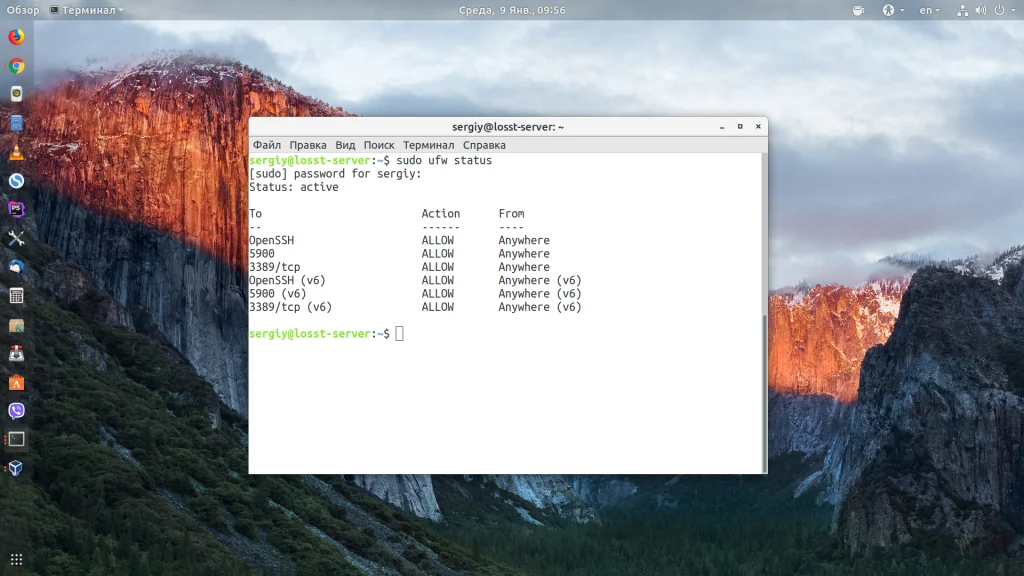Launch Viber from the dock

pos(16,411)
